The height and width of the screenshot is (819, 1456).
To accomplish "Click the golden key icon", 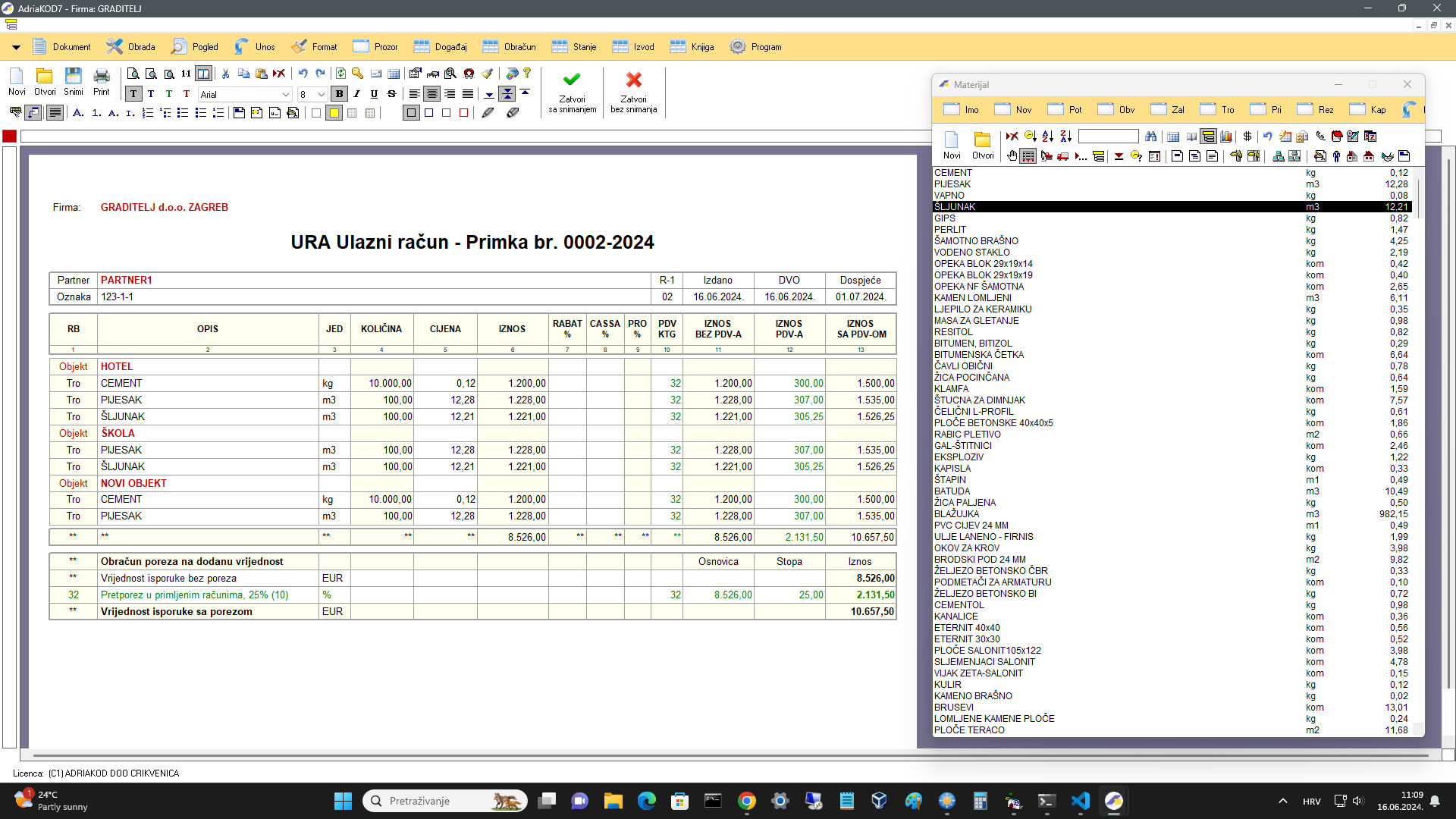I will point(357,74).
